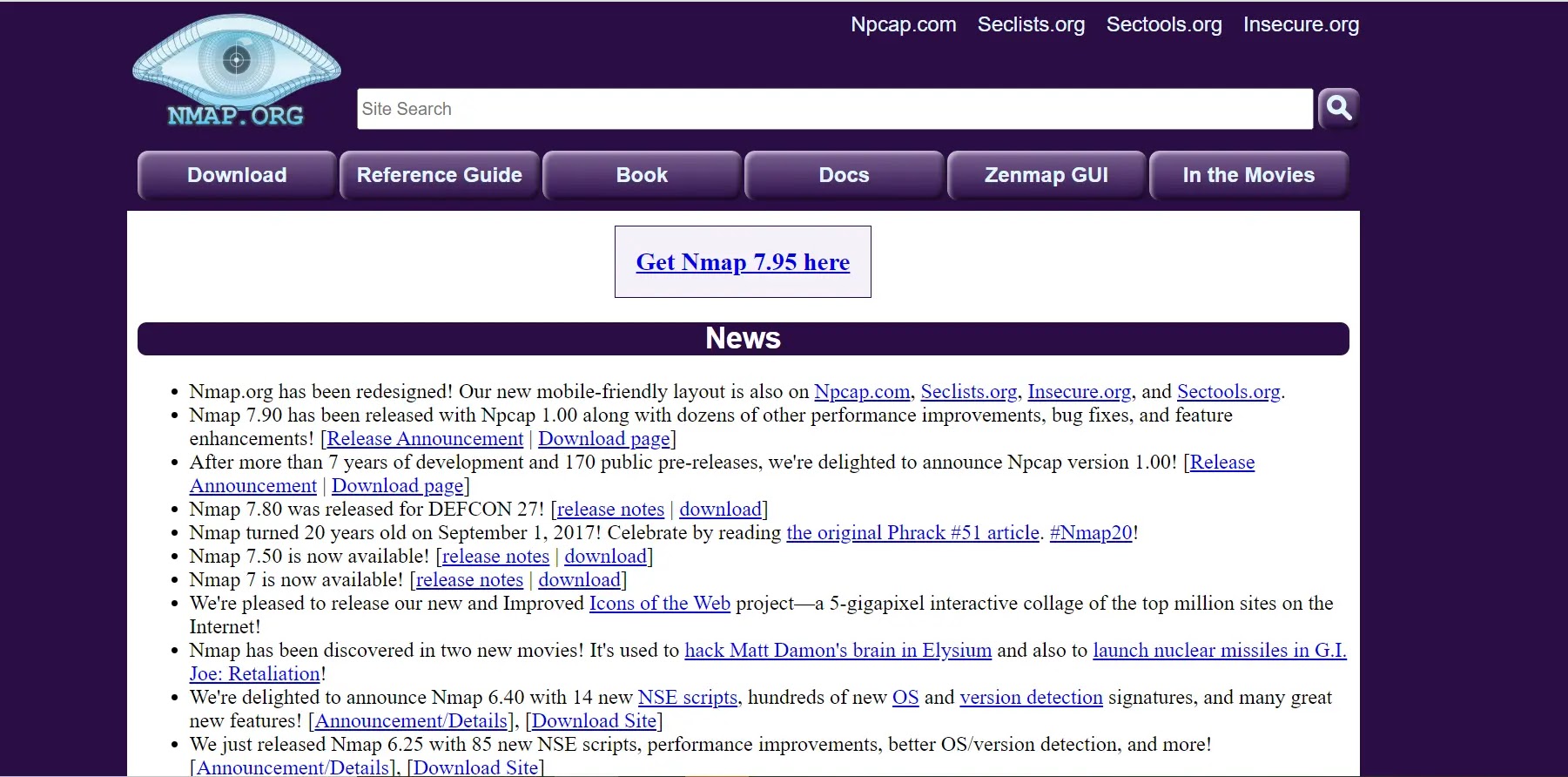The height and width of the screenshot is (777, 1568).
Task: Read the original Phrack #51 article
Action: [913, 533]
